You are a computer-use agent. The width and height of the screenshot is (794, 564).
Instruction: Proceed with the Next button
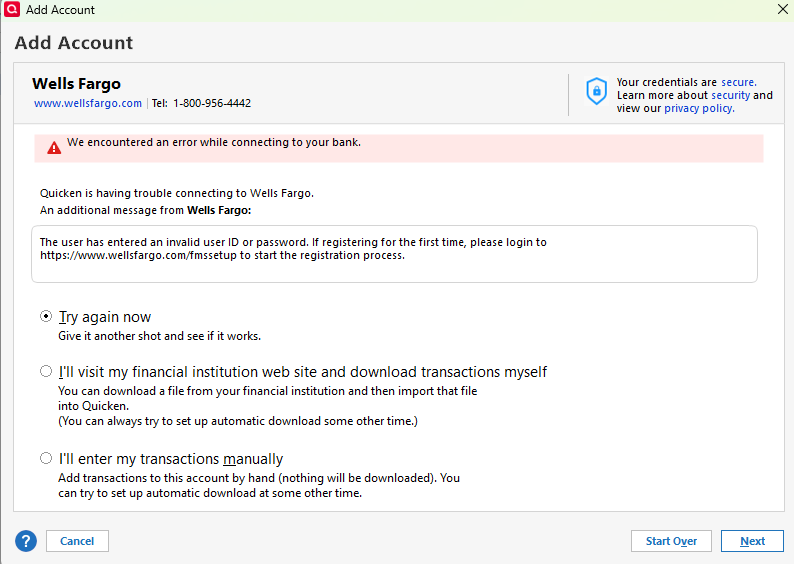[752, 541]
